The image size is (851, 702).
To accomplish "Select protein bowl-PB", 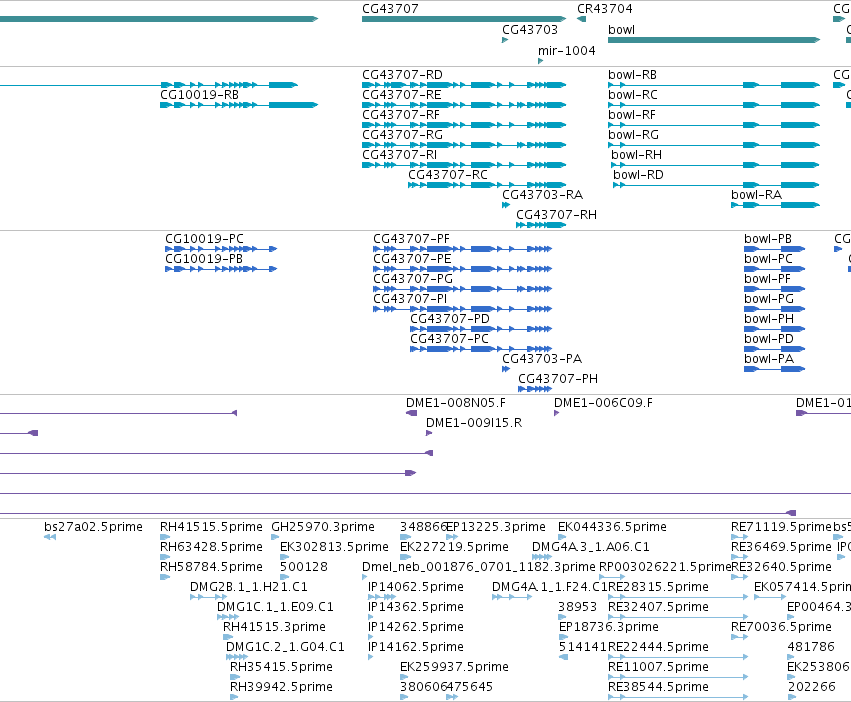I will click(x=774, y=249).
